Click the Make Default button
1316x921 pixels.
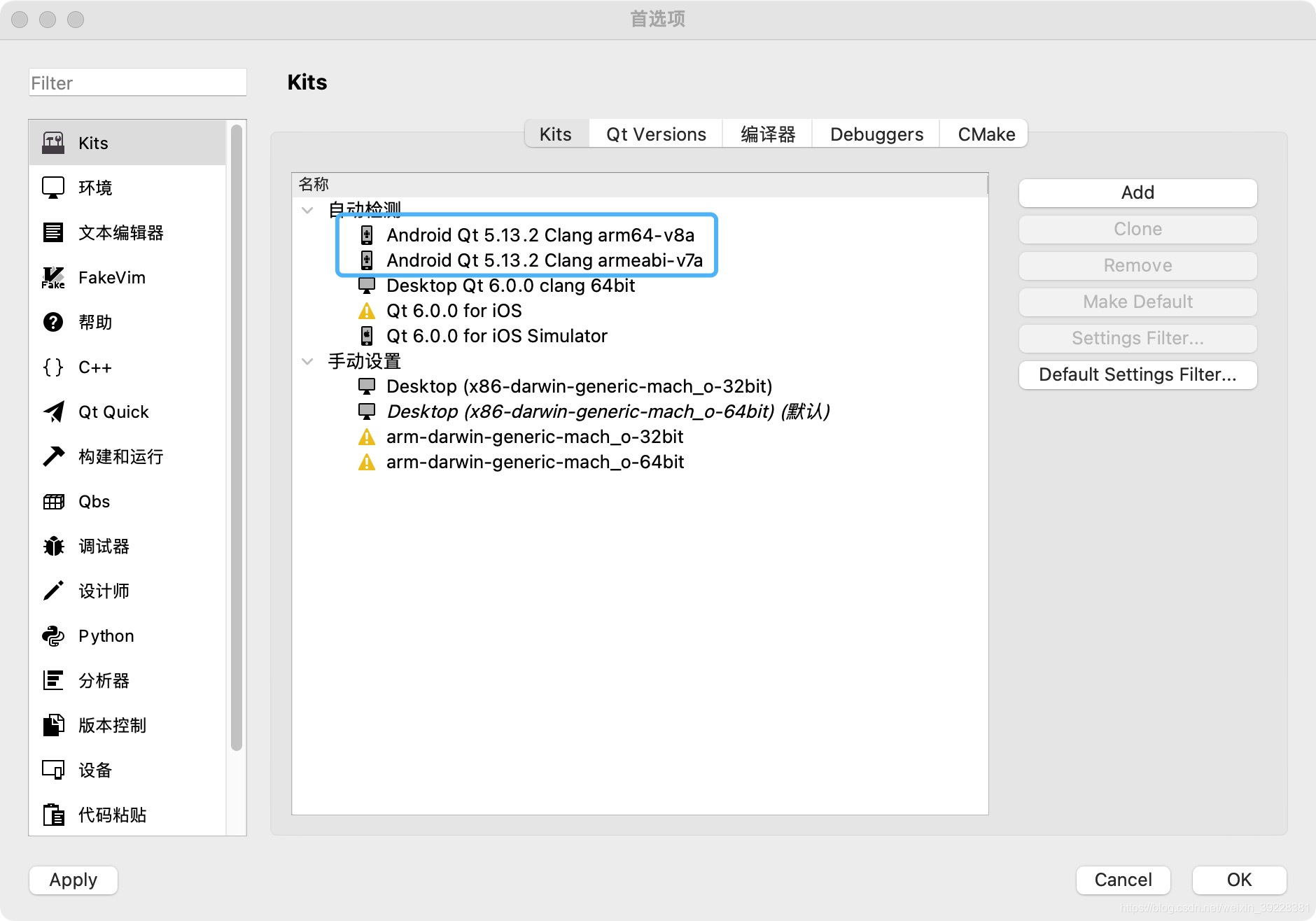(1137, 302)
